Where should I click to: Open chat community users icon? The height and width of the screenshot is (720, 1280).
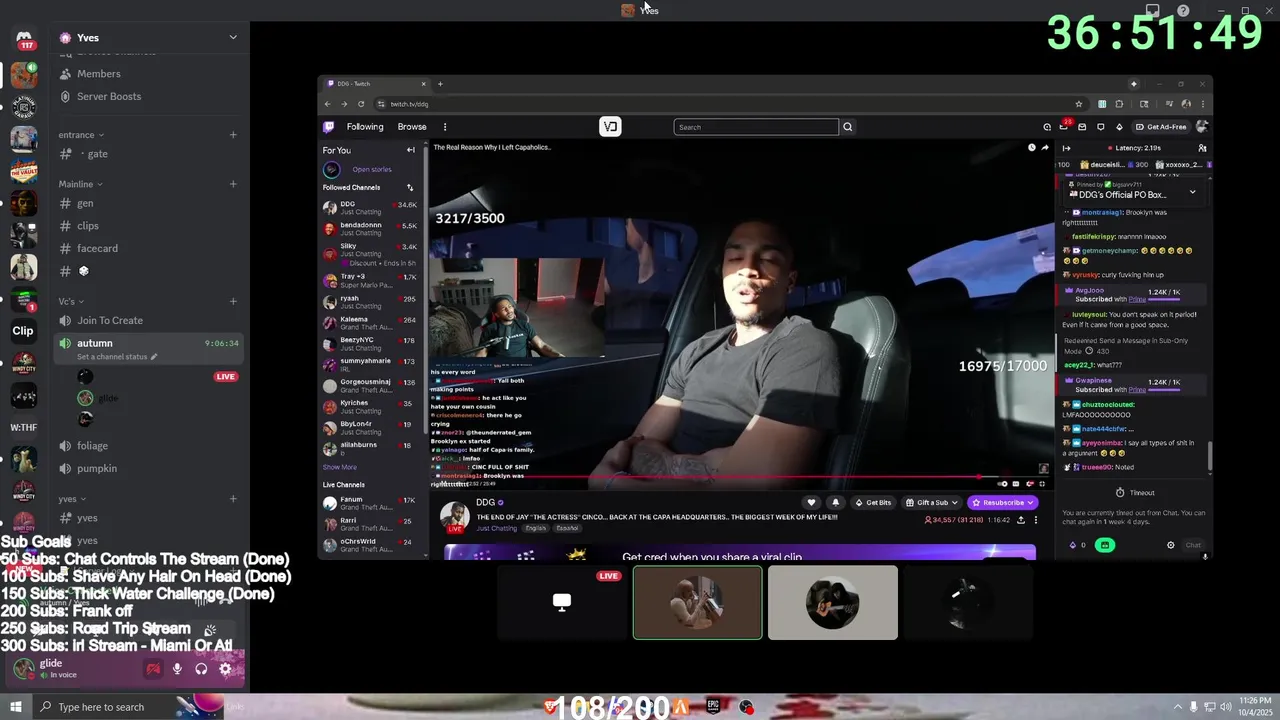pos(1202,148)
